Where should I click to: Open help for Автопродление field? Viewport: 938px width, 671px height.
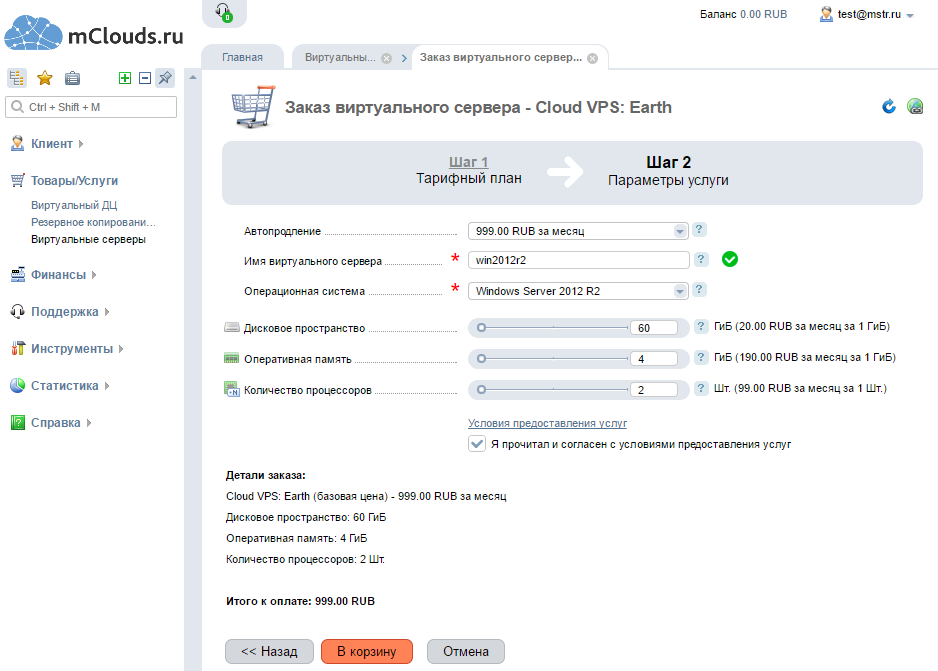tap(699, 230)
